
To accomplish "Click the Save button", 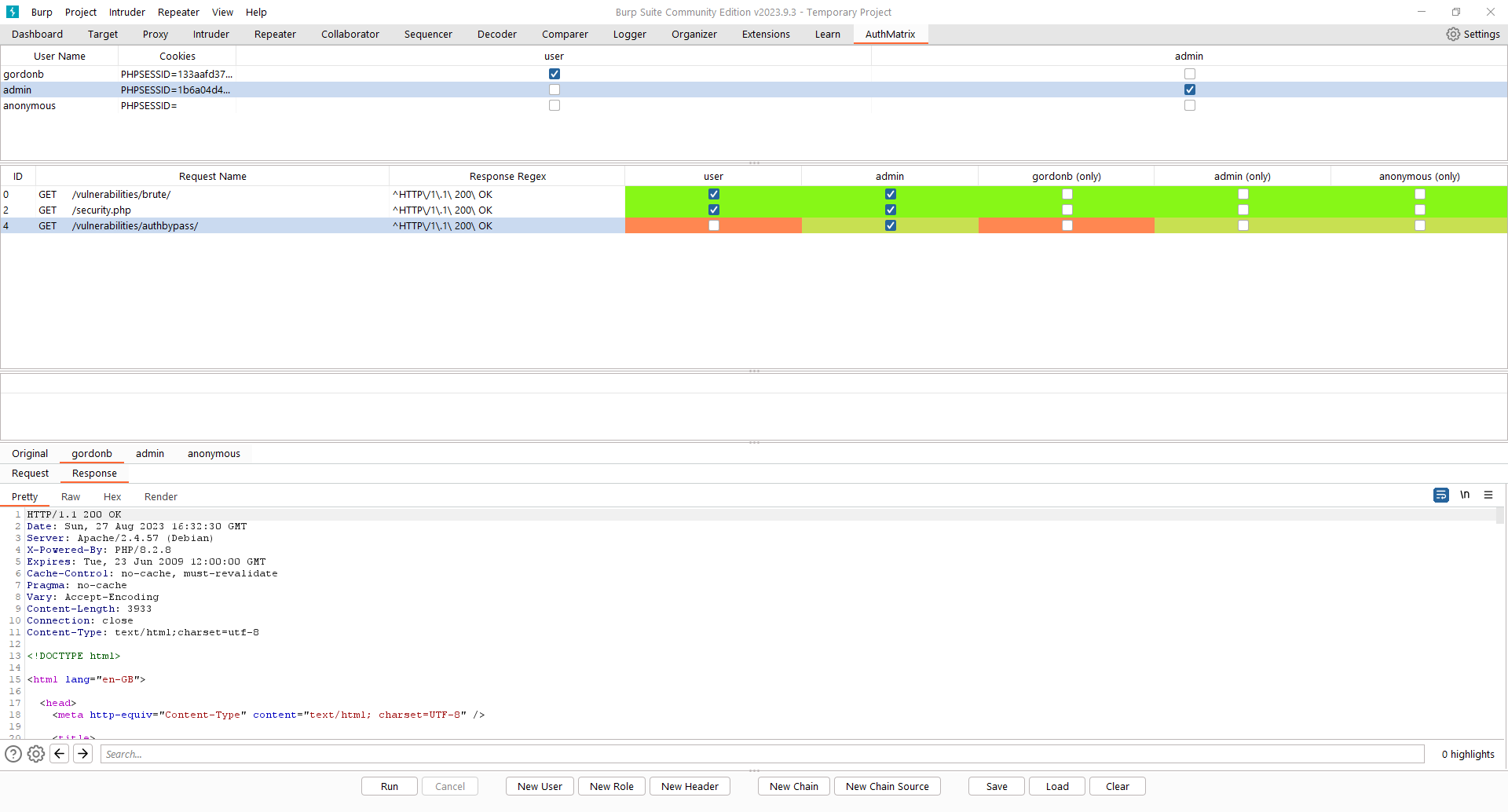I will tap(997, 786).
